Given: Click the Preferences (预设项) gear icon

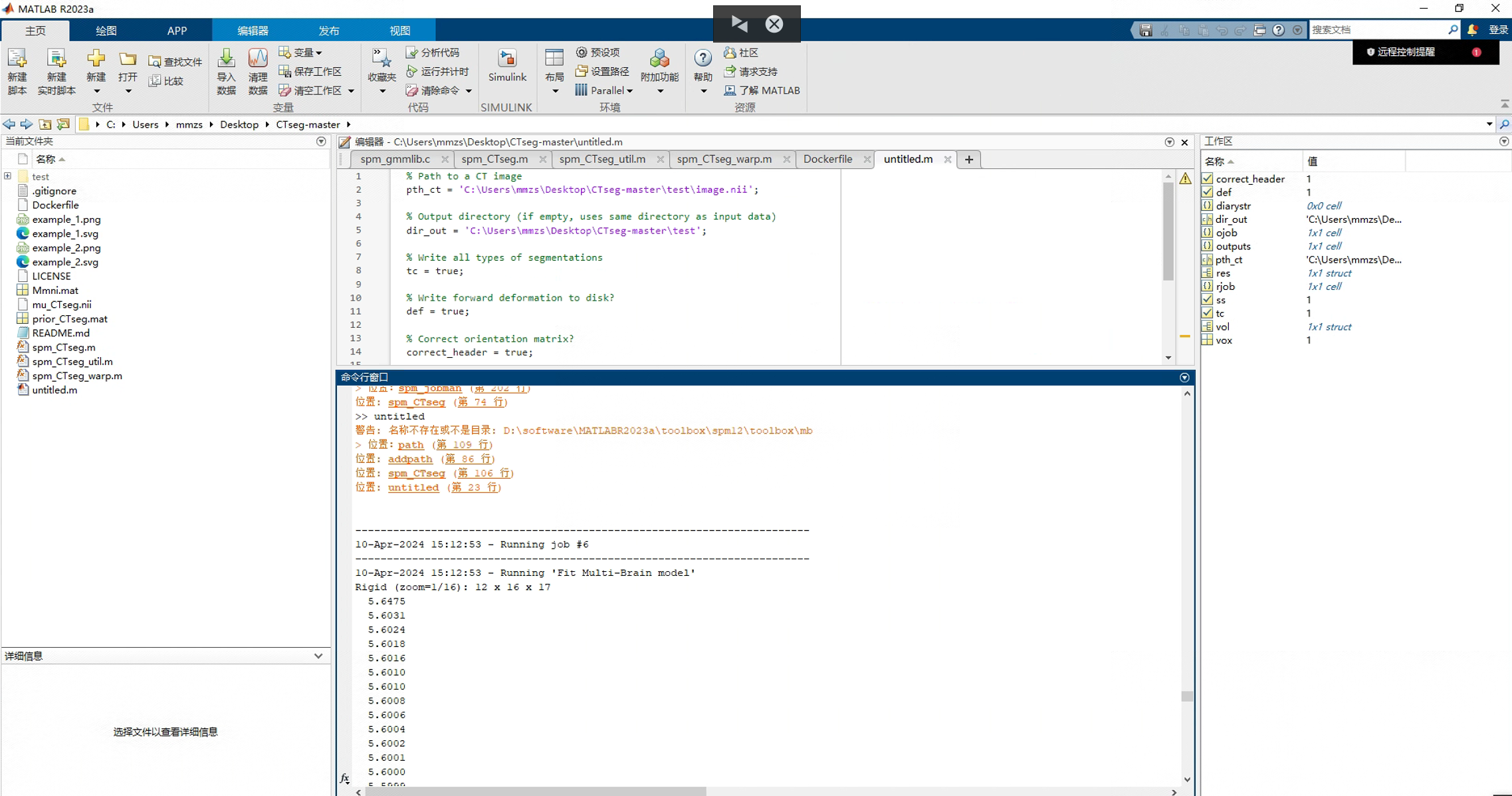Looking at the screenshot, I should pyautogui.click(x=582, y=53).
